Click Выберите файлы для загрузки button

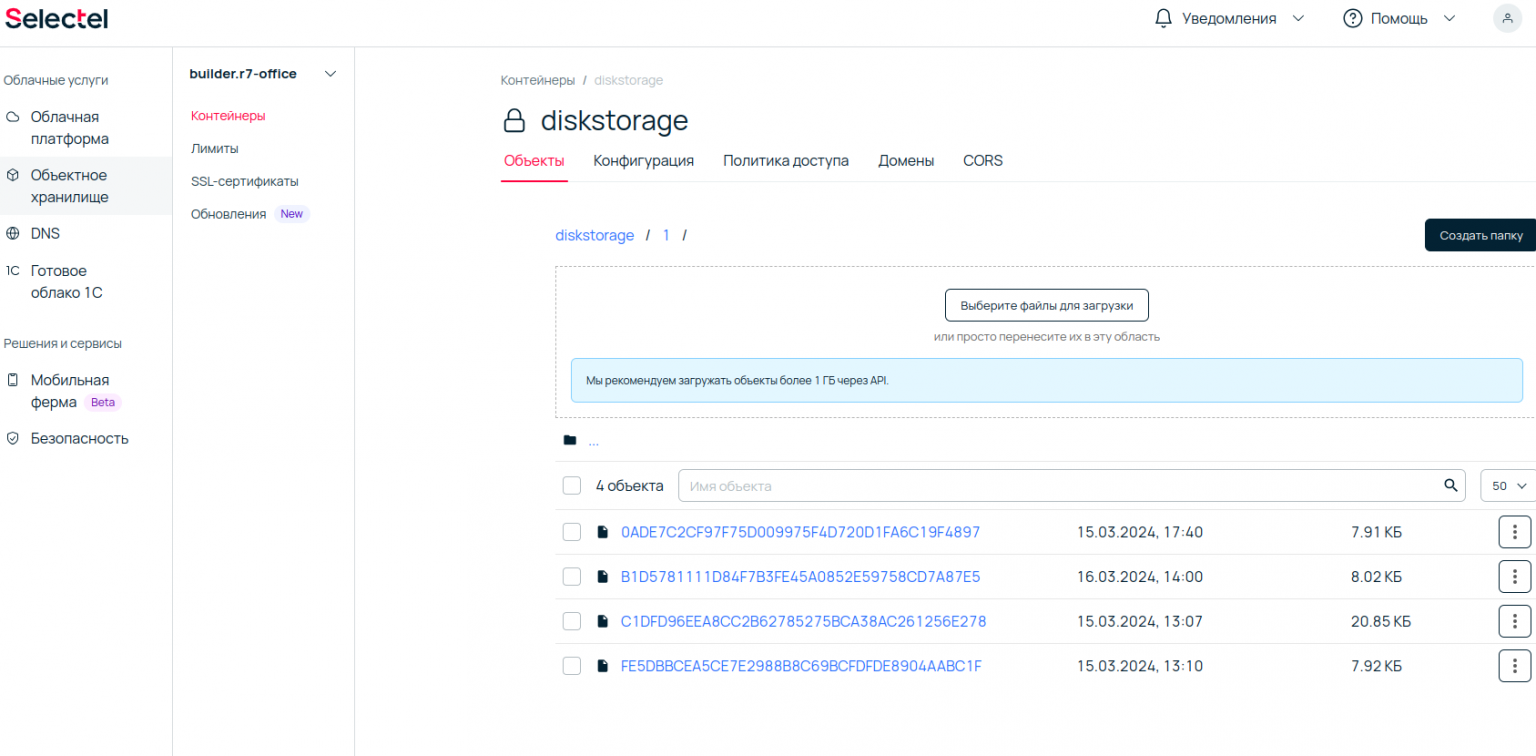[x=1046, y=305]
